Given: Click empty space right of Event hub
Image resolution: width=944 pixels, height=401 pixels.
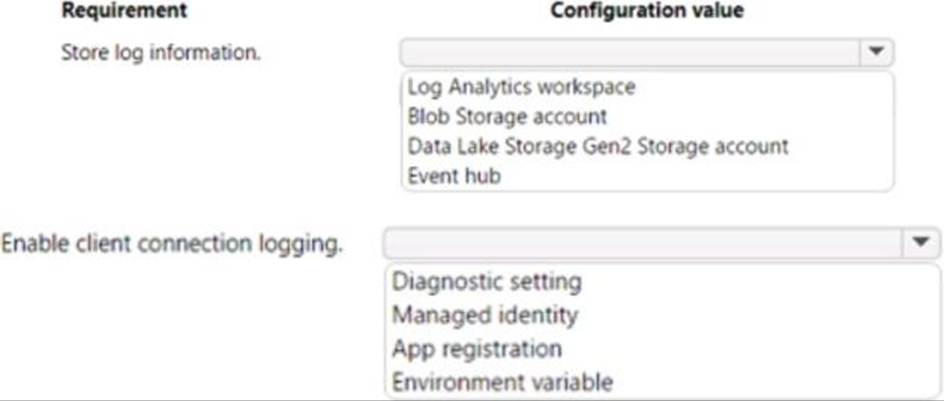Looking at the screenshot, I should [700, 176].
